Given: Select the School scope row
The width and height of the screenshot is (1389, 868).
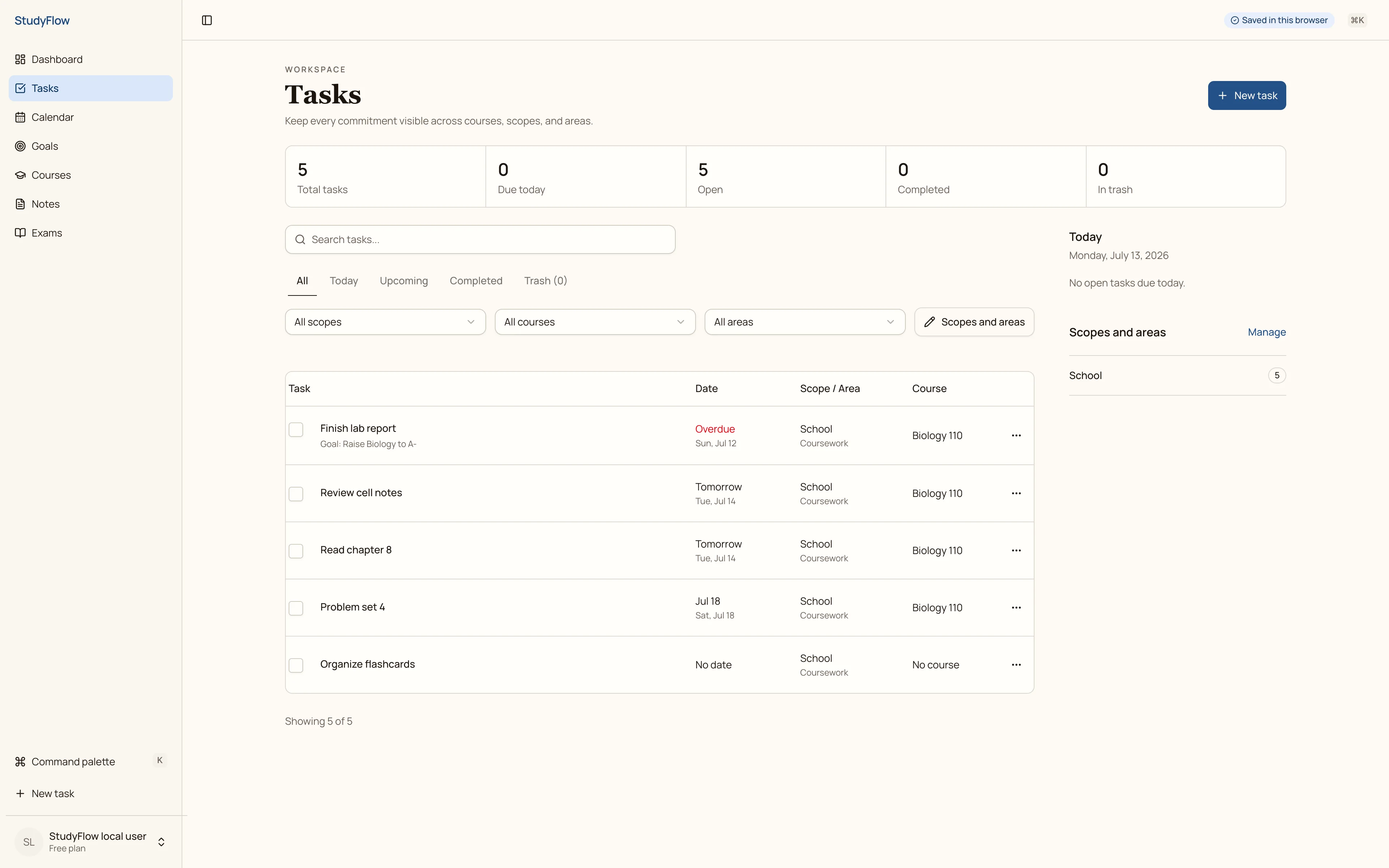Looking at the screenshot, I should [x=1177, y=375].
